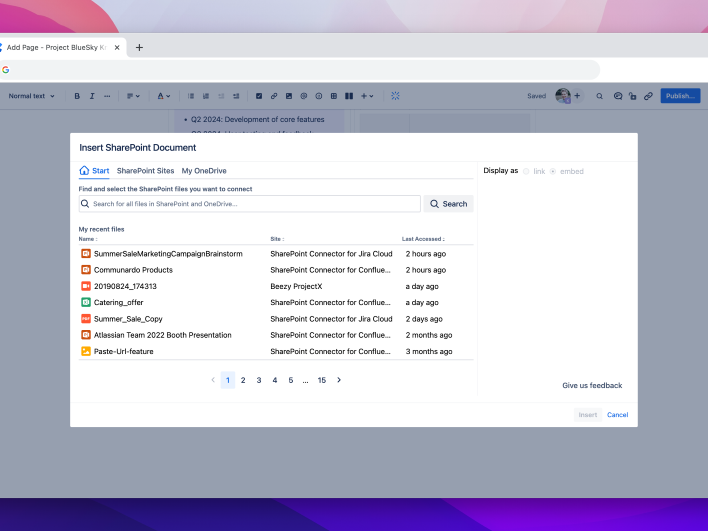Open the text alignment dropdown
The height and width of the screenshot is (531, 708).
coord(133,96)
